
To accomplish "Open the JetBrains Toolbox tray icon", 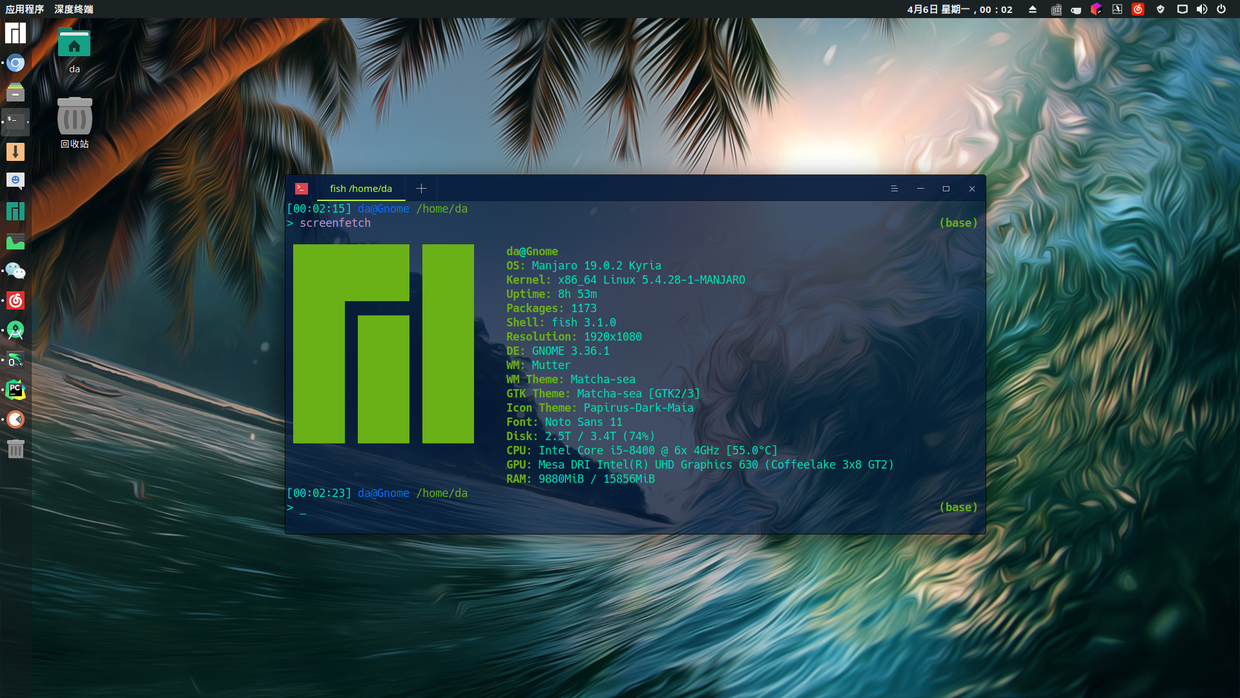I will pyautogui.click(x=1096, y=9).
